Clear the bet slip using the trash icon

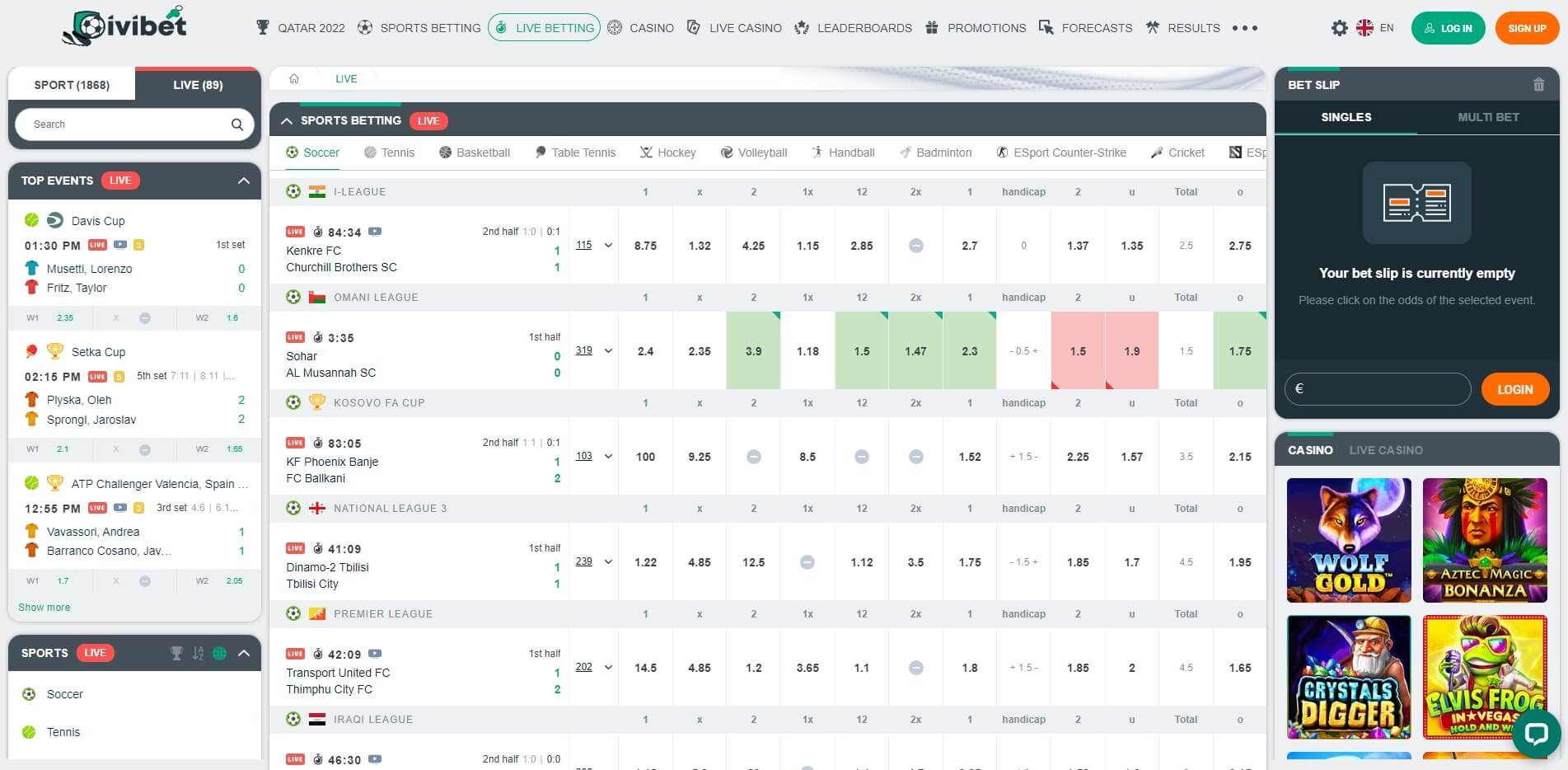pyautogui.click(x=1538, y=84)
